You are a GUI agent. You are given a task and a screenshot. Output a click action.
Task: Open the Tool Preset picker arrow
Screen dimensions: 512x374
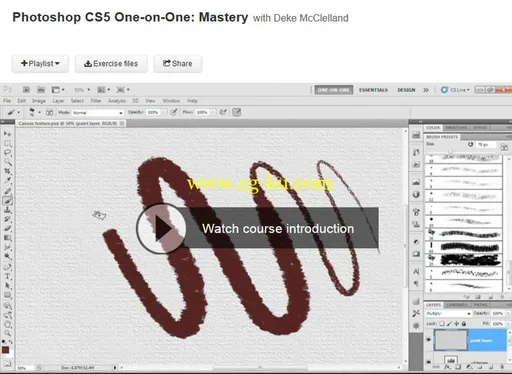pos(18,112)
